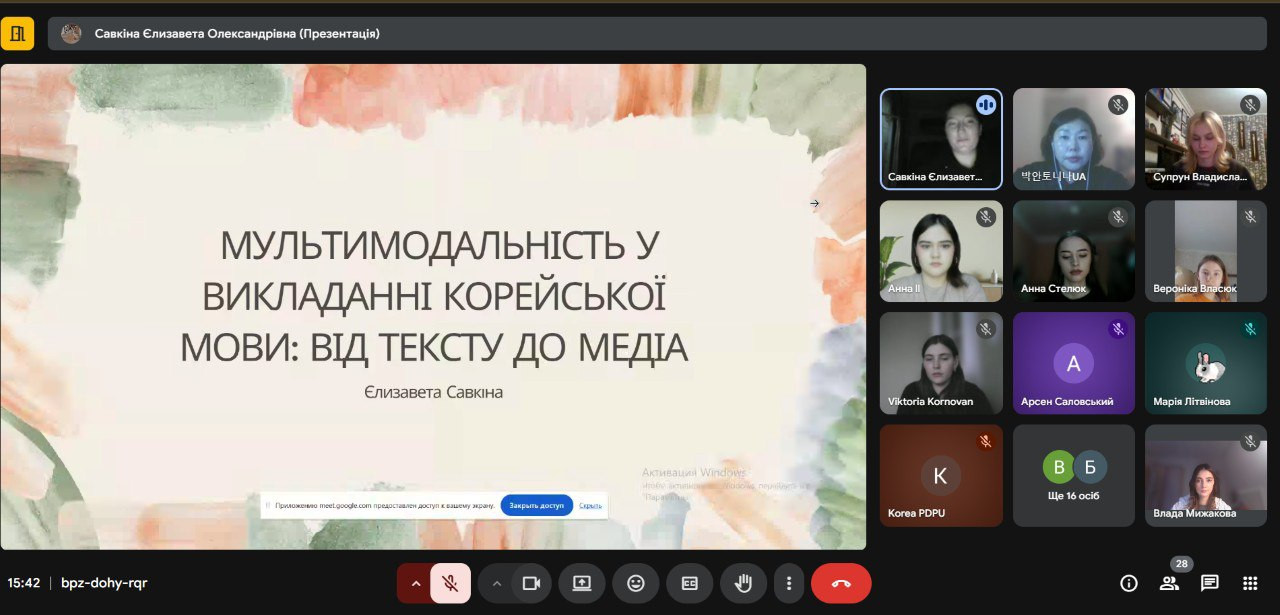Image resolution: width=1280 pixels, height=615 pixels.
Task: Open the chat panel icon
Action: click(1209, 583)
